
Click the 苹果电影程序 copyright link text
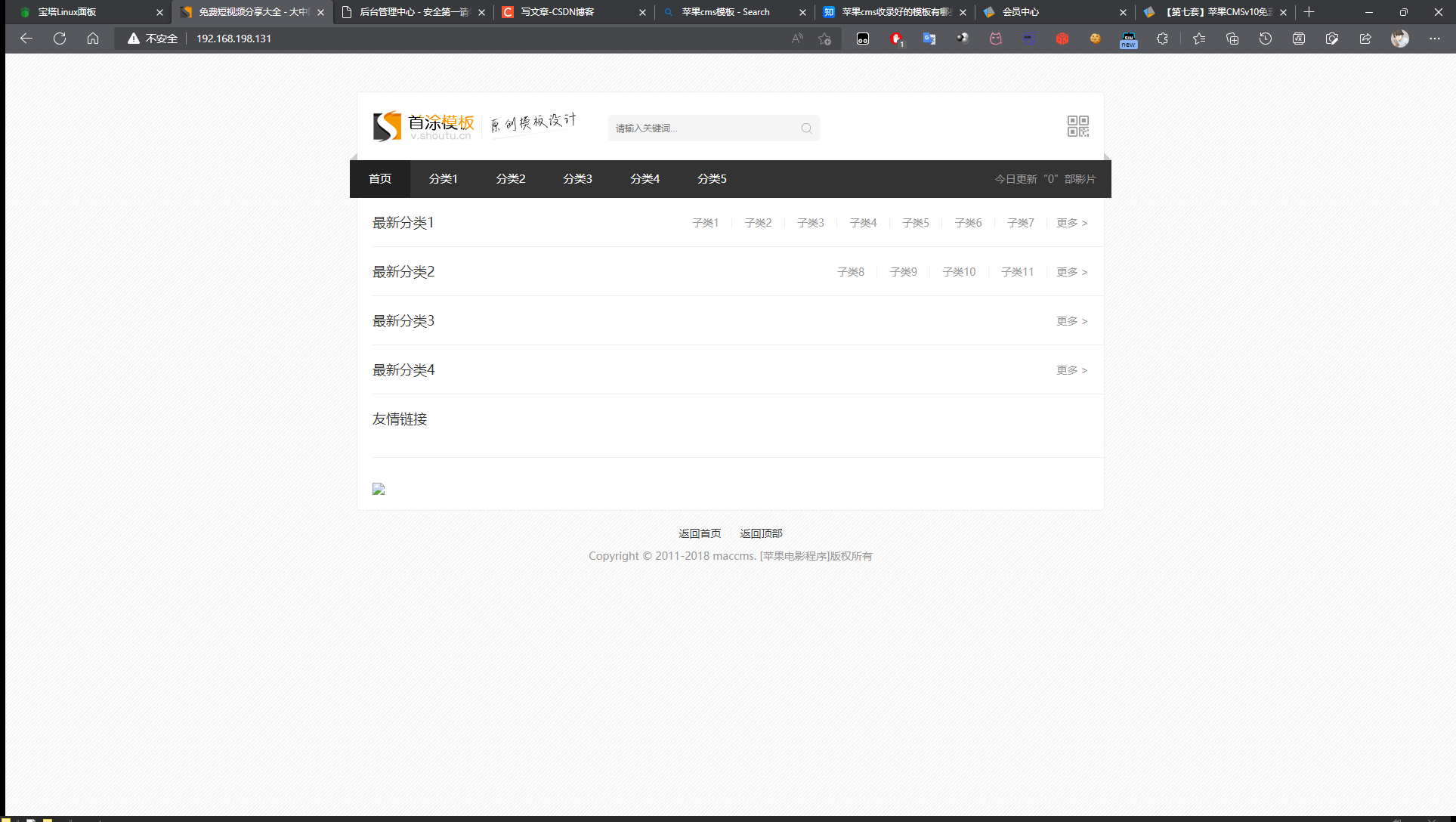pos(794,556)
